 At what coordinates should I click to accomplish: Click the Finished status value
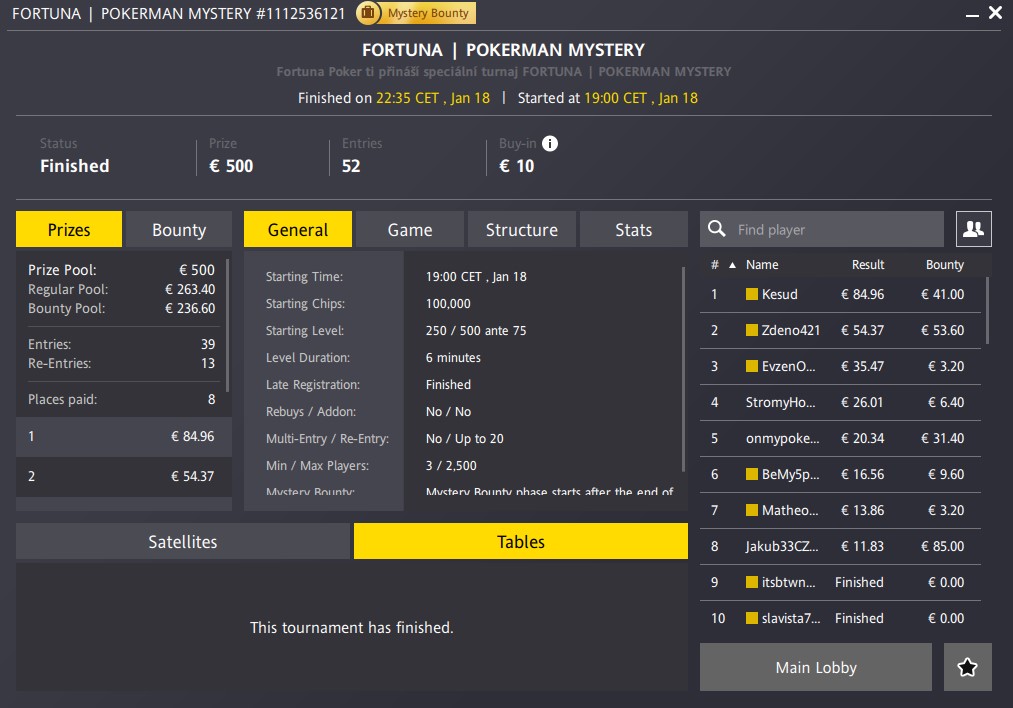(75, 166)
